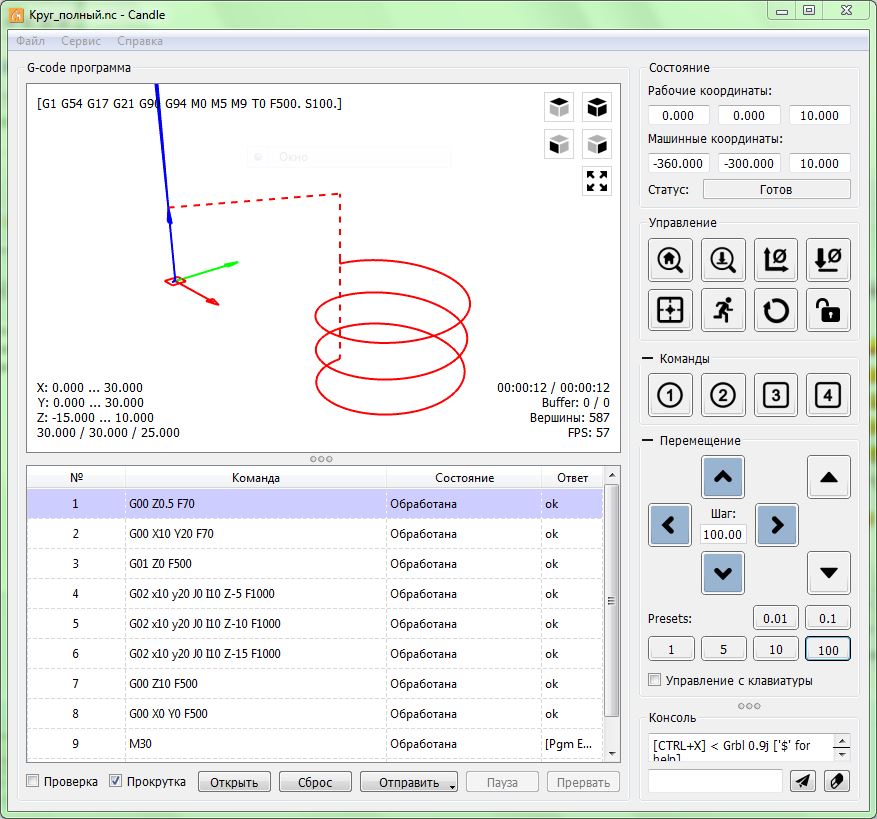
Task: Select the 0.01 step preset button
Action: pos(775,619)
